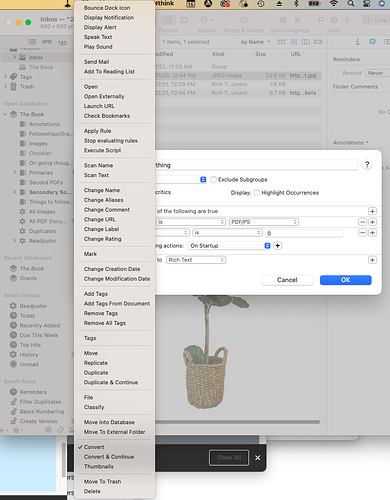Click the Show All button
The image size is (390, 500).
point(229,458)
